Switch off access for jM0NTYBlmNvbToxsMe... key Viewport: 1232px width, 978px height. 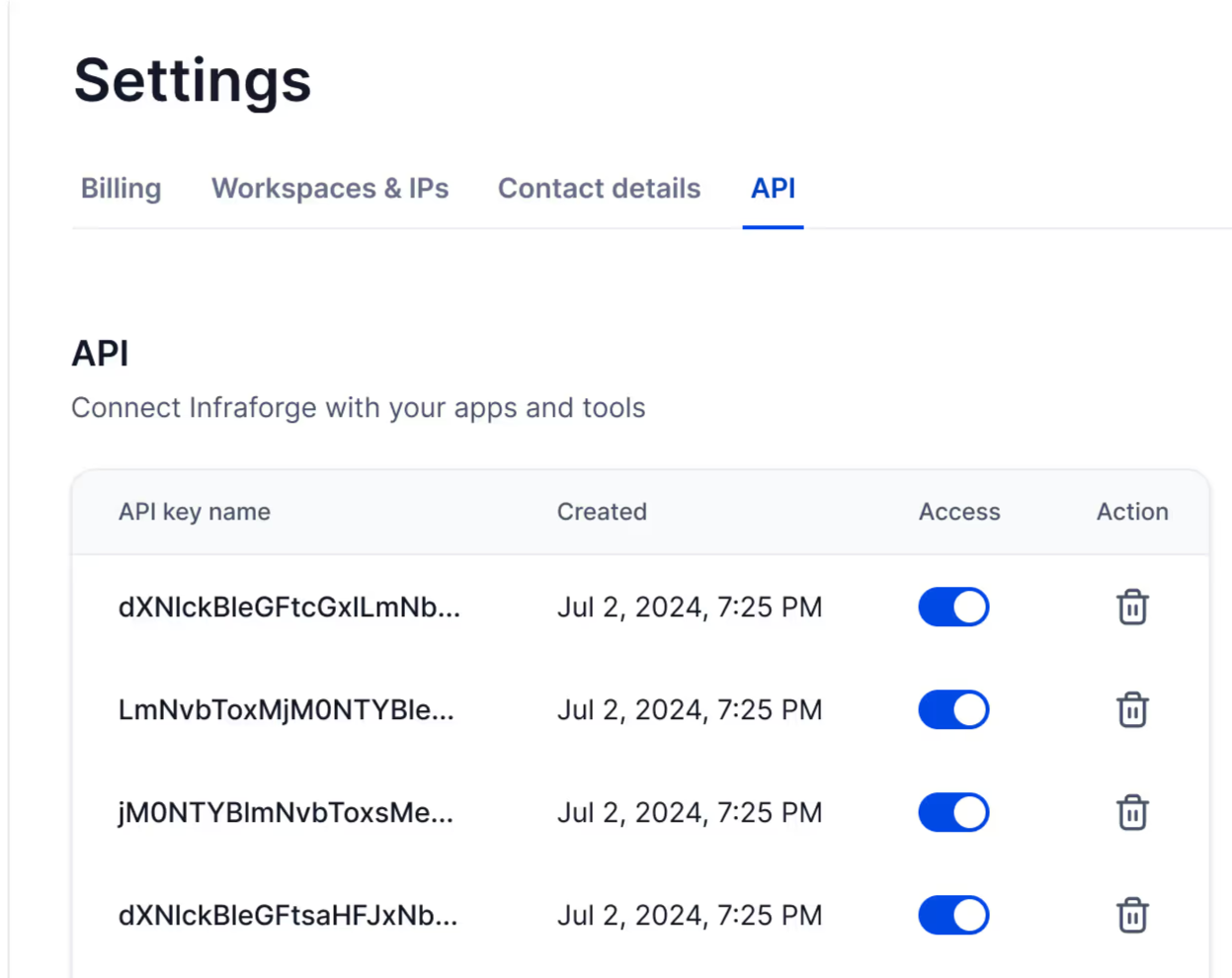[x=953, y=812]
